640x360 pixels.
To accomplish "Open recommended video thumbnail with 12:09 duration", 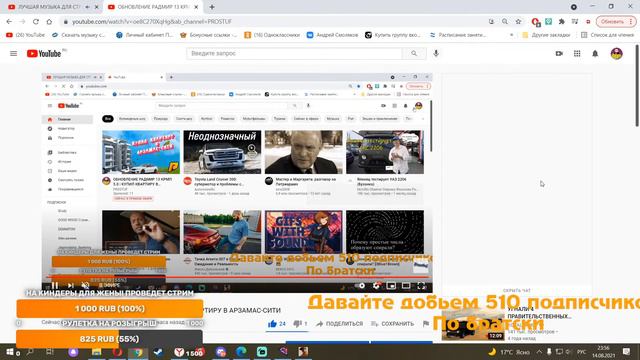I will 473,325.
